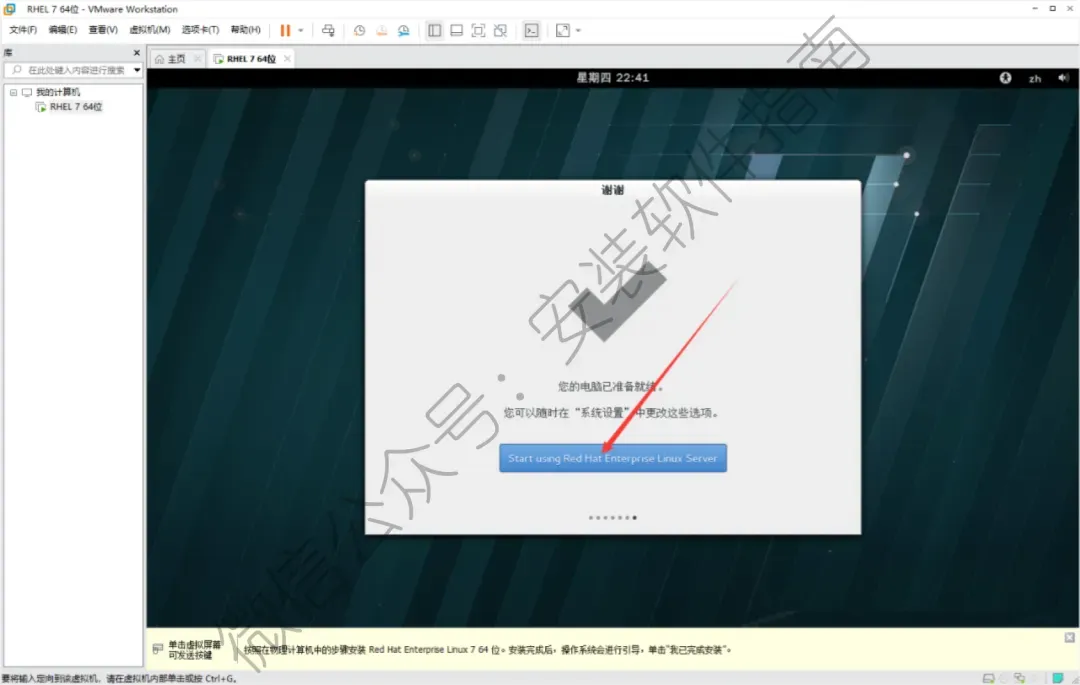Close the 主页 tab
The height and width of the screenshot is (685, 1080).
tap(198, 59)
